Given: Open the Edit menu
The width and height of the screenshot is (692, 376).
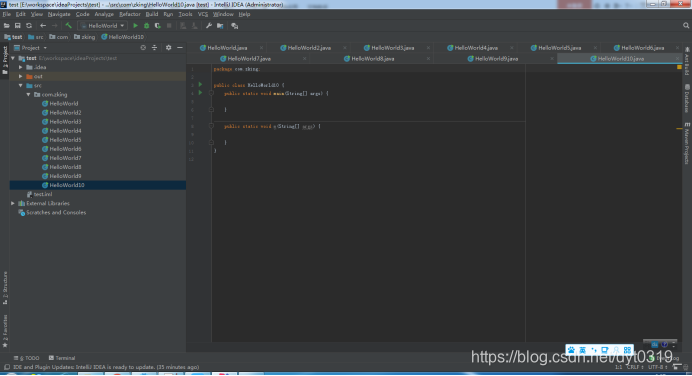Looking at the screenshot, I should coord(21,15).
